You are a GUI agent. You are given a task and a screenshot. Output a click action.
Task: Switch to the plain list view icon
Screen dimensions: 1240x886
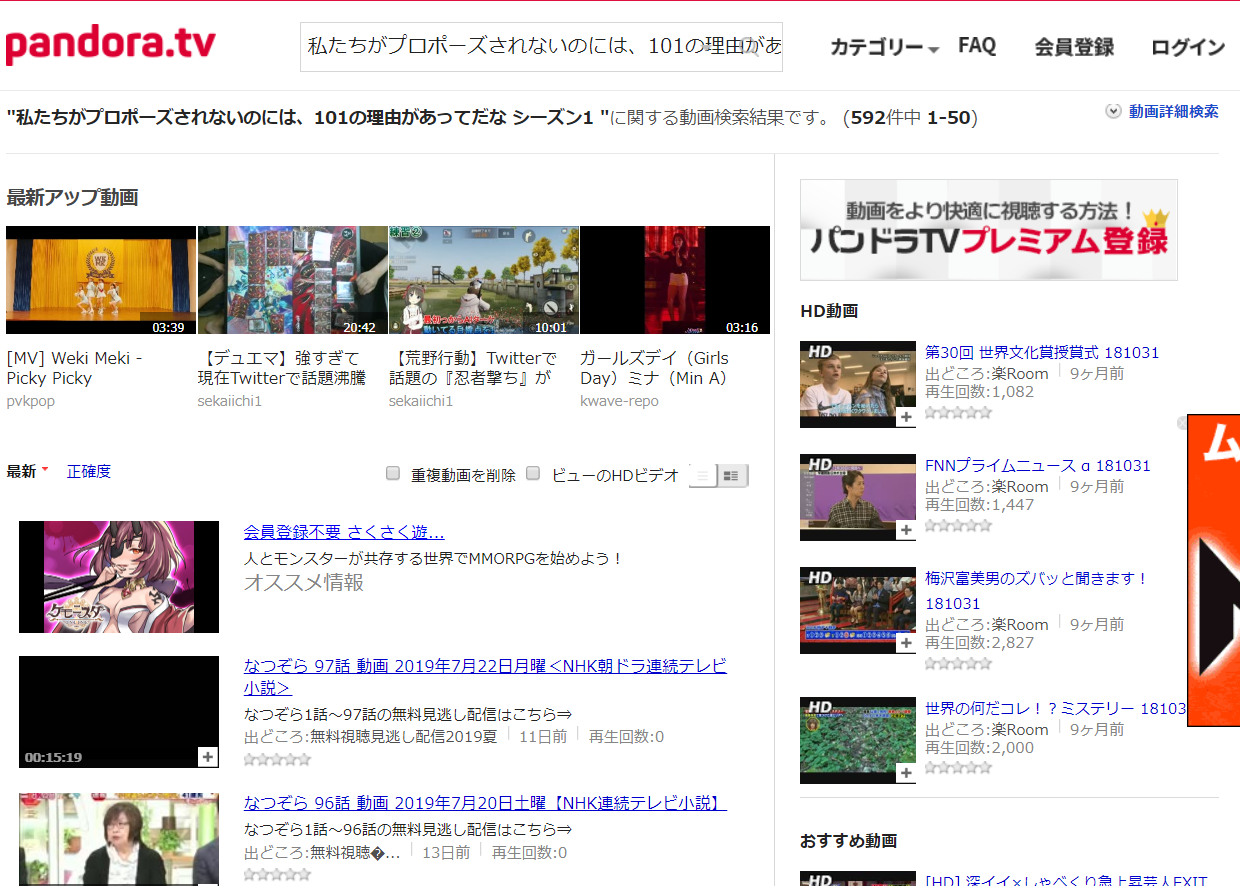pyautogui.click(x=704, y=476)
